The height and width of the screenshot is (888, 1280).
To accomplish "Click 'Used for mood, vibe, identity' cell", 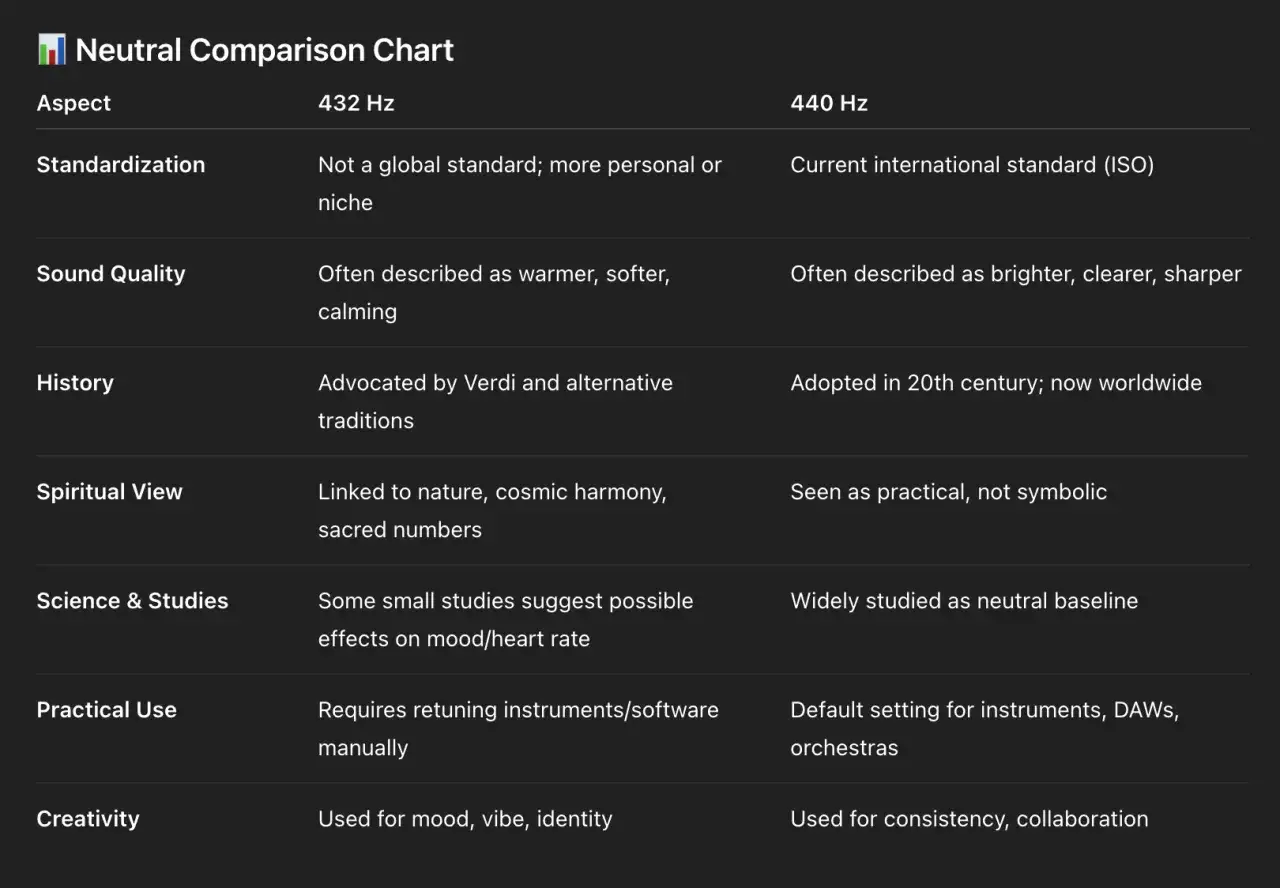I will tap(465, 819).
